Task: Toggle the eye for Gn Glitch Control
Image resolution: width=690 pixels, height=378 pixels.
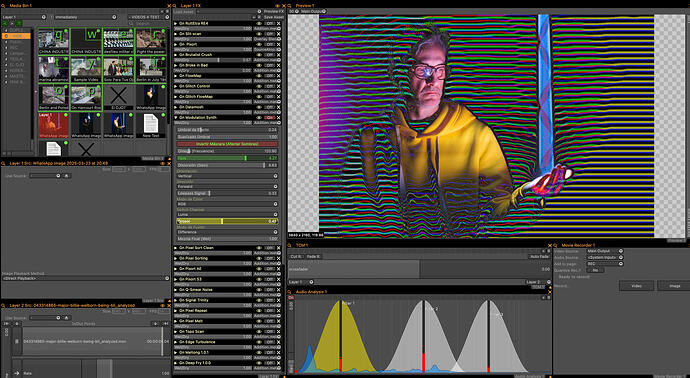Action: 259,86
